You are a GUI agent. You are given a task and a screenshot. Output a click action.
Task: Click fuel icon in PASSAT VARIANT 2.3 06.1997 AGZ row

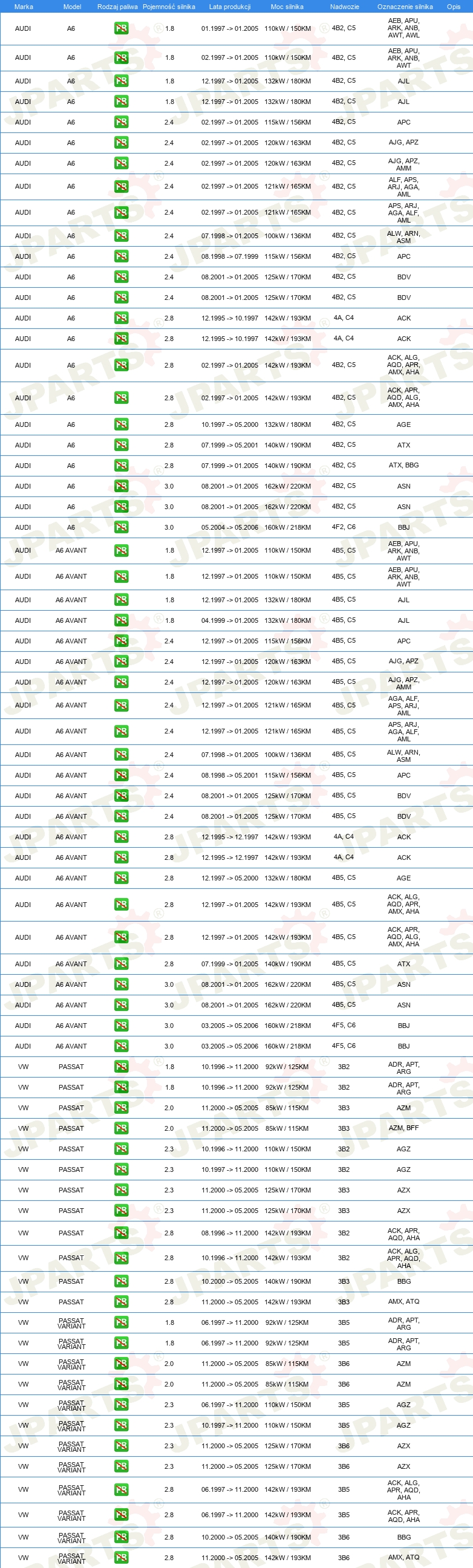pyautogui.click(x=121, y=1405)
